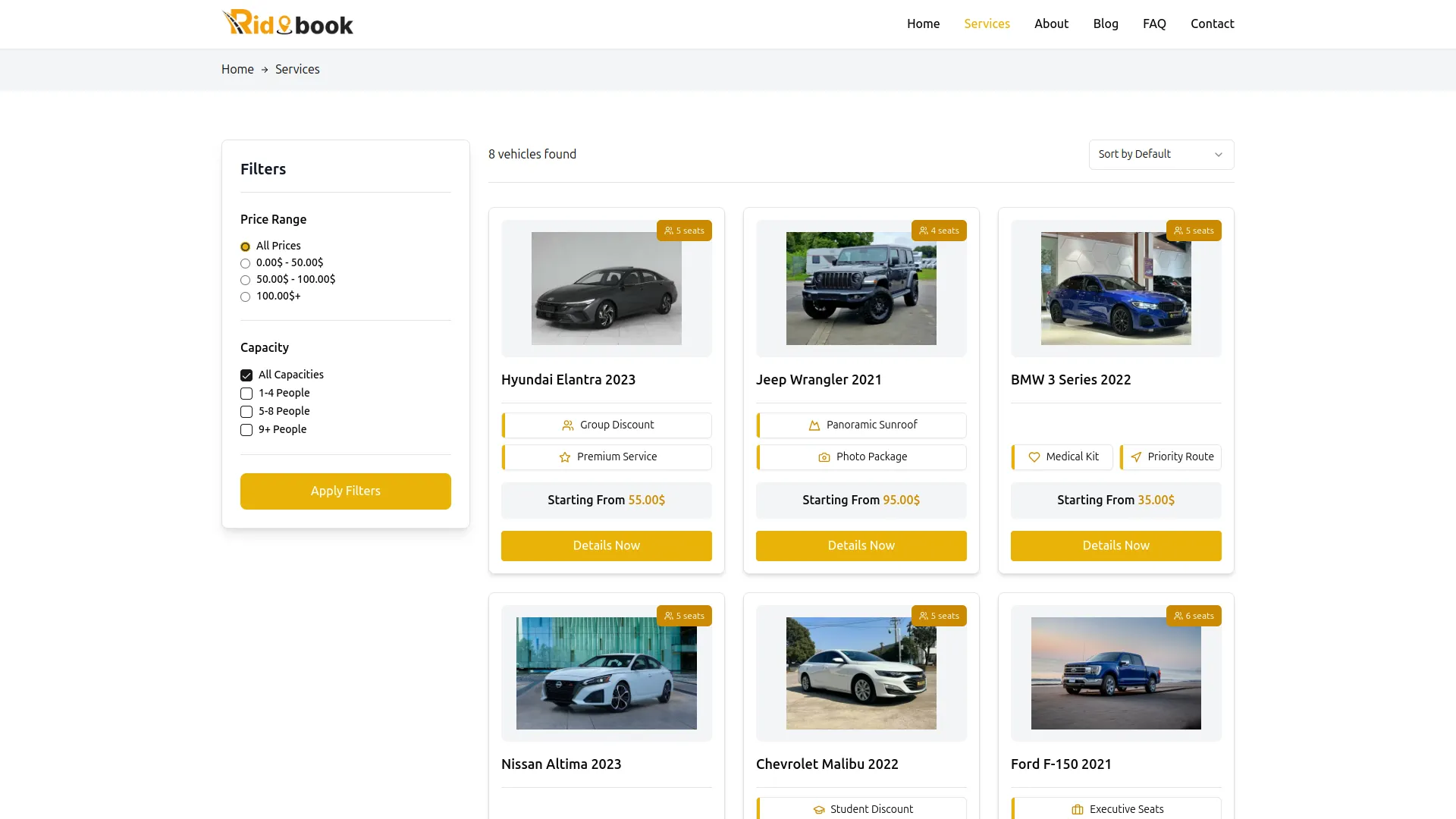
Task: Click the people icon on Group Discount badge
Action: click(x=569, y=425)
